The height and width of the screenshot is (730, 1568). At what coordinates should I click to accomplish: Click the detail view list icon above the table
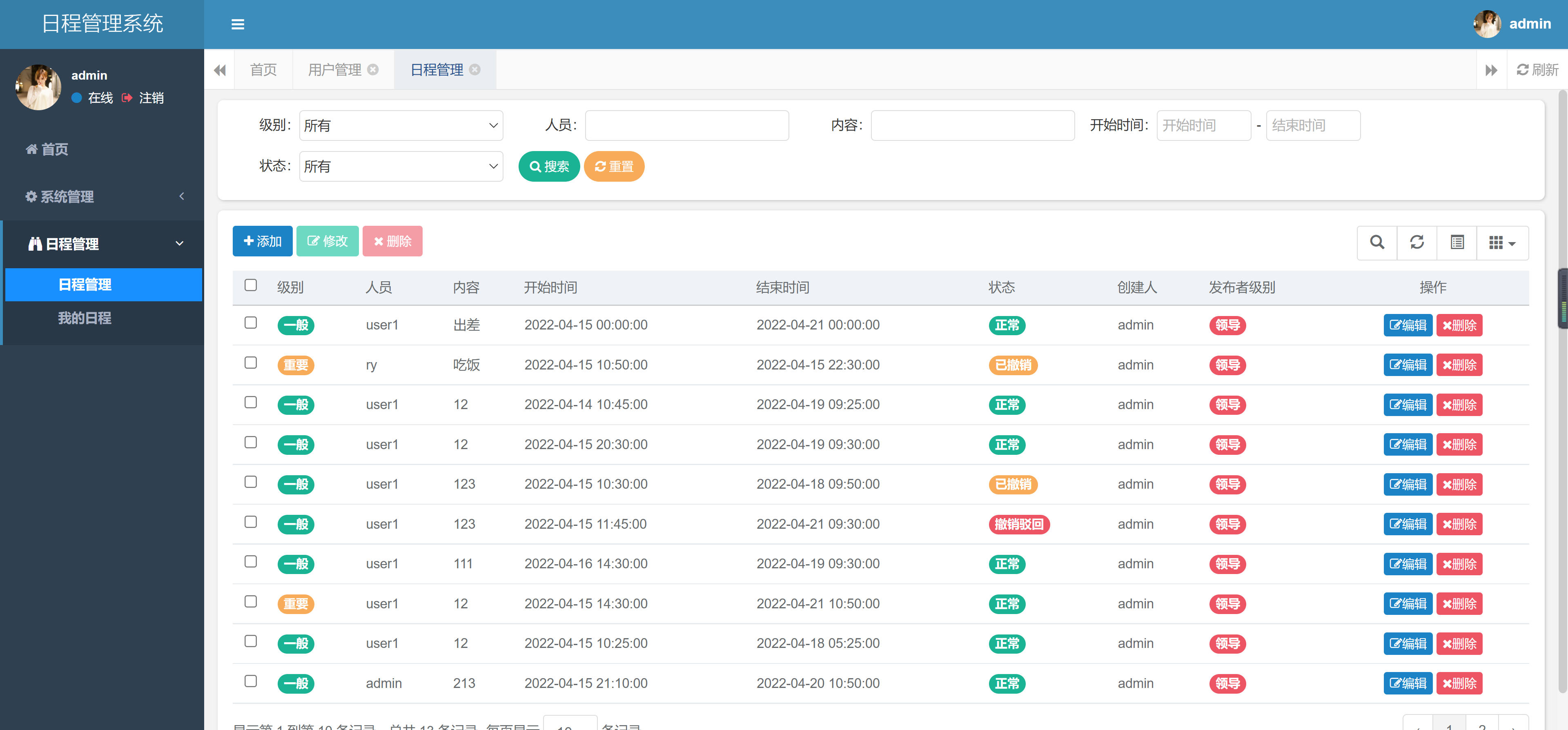point(1457,243)
